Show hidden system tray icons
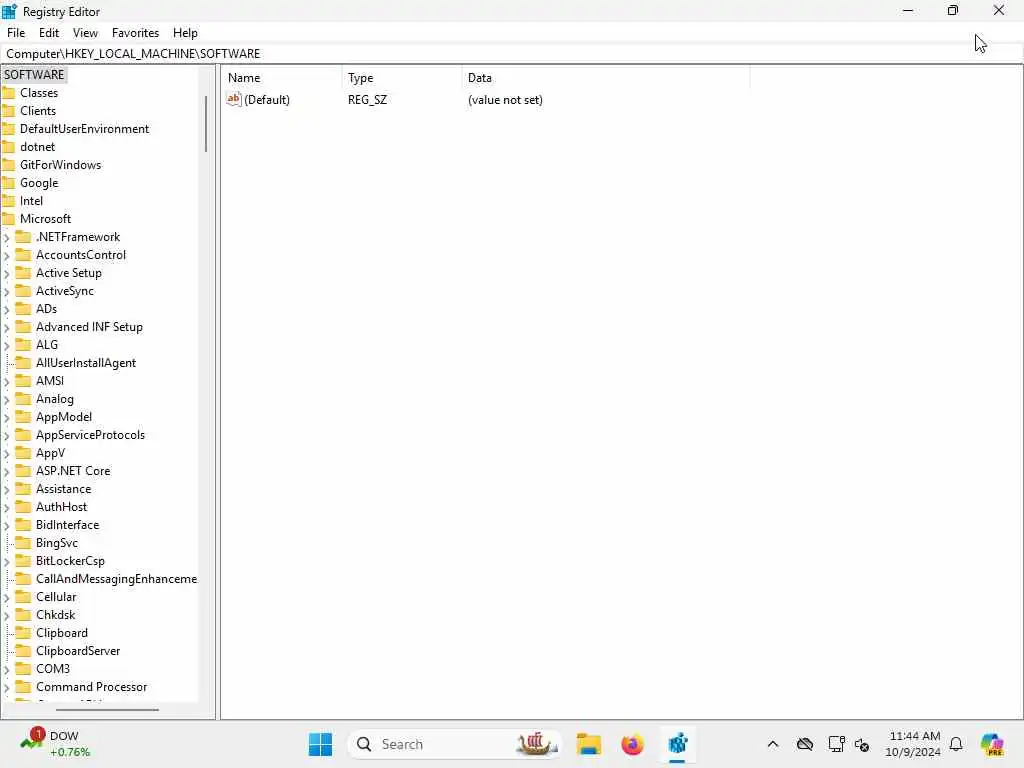 point(773,744)
